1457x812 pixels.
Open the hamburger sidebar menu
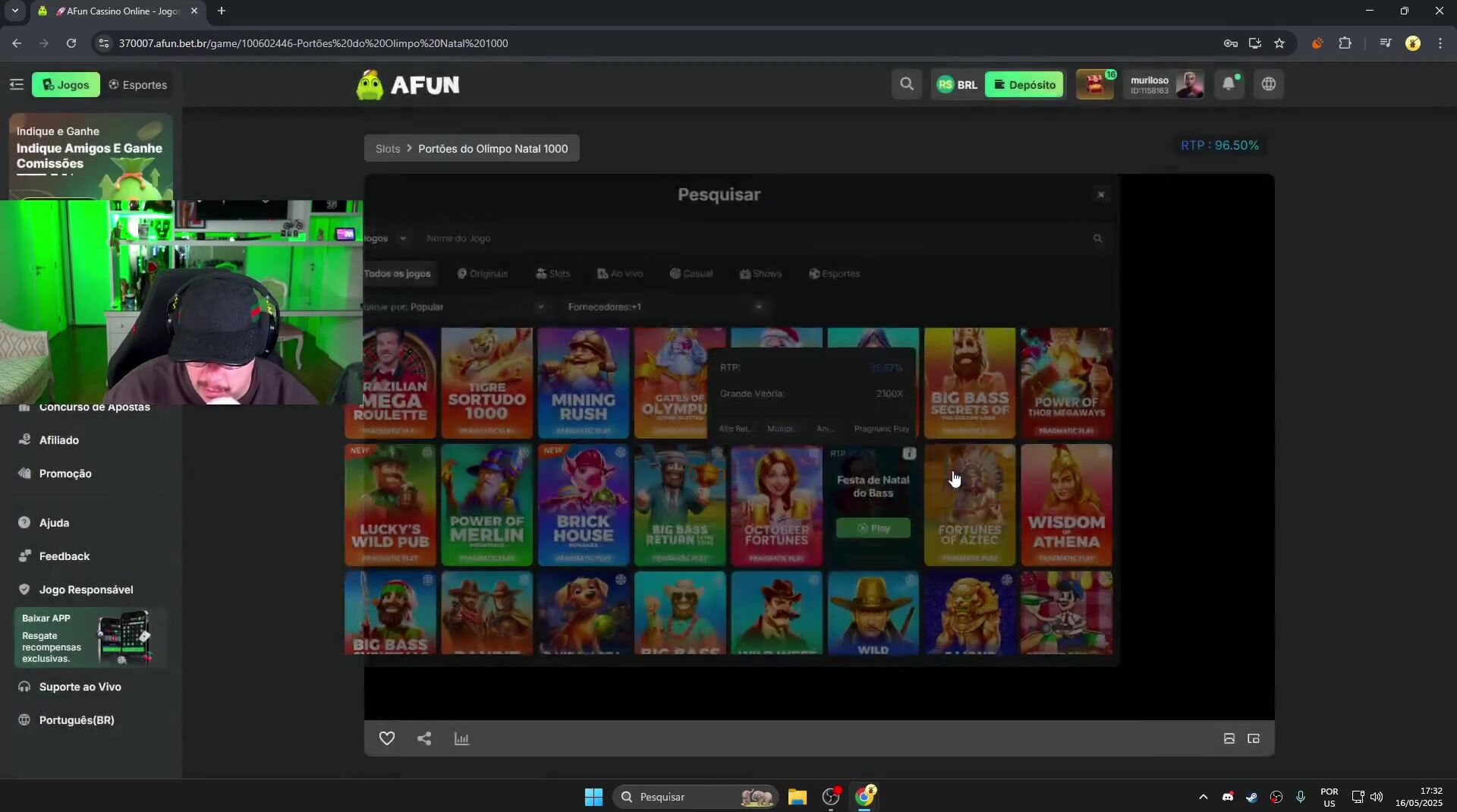click(x=17, y=84)
